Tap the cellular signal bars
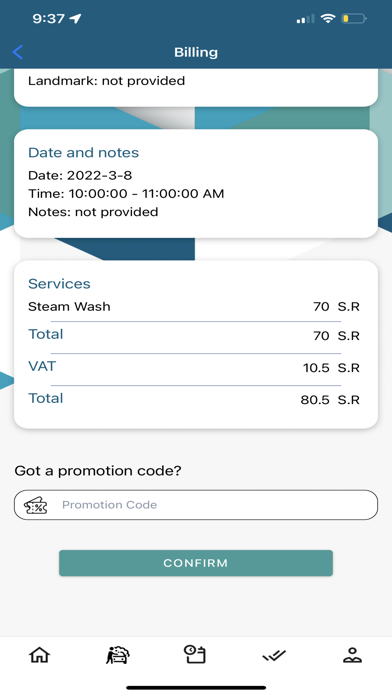The width and height of the screenshot is (392, 696). 305,19
